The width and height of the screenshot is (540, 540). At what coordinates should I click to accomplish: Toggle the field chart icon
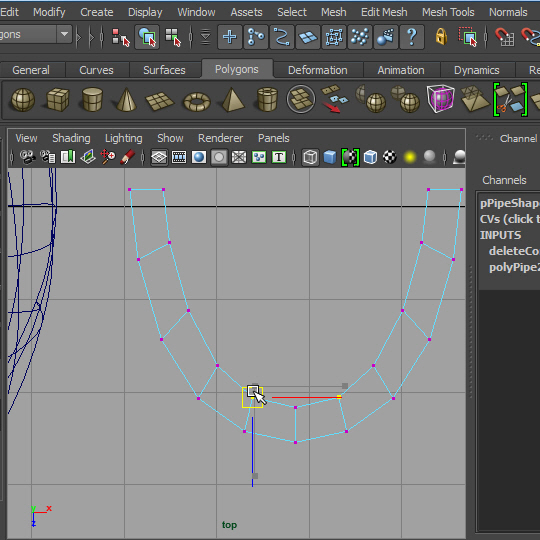239,157
